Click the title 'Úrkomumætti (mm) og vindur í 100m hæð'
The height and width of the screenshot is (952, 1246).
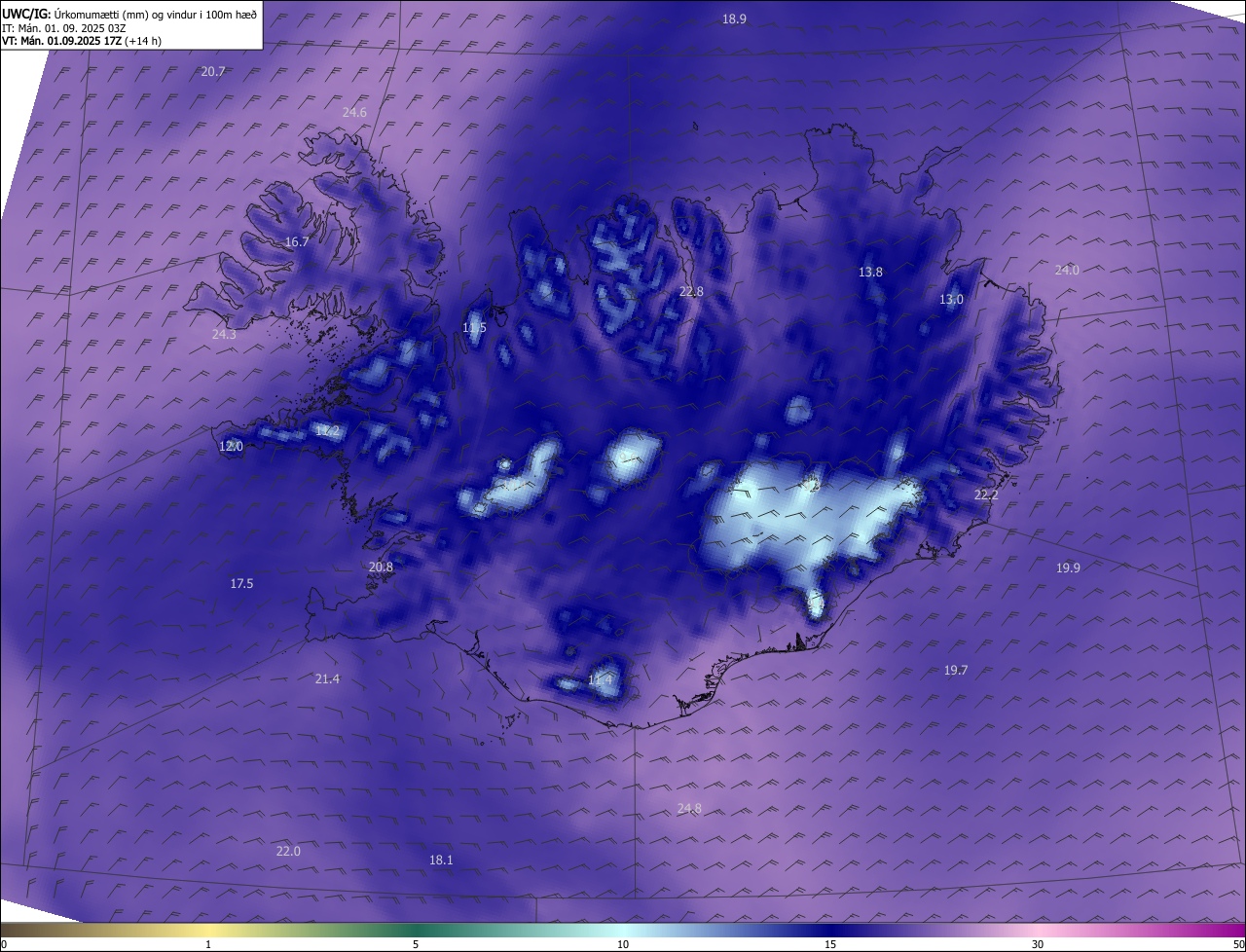(x=154, y=14)
